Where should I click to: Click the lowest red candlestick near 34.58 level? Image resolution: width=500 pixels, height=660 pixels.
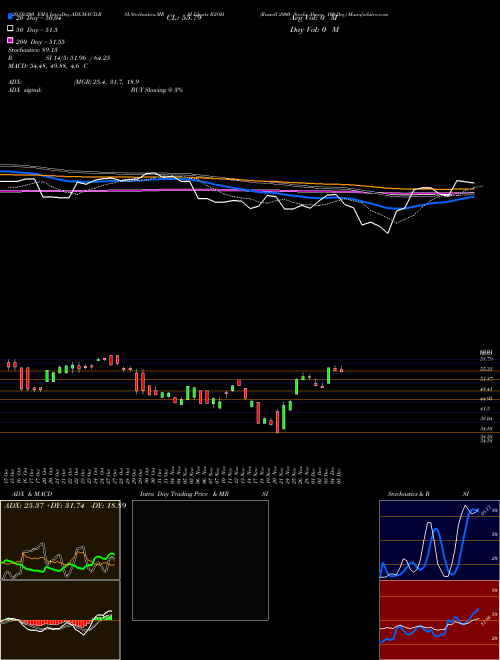pos(277,421)
